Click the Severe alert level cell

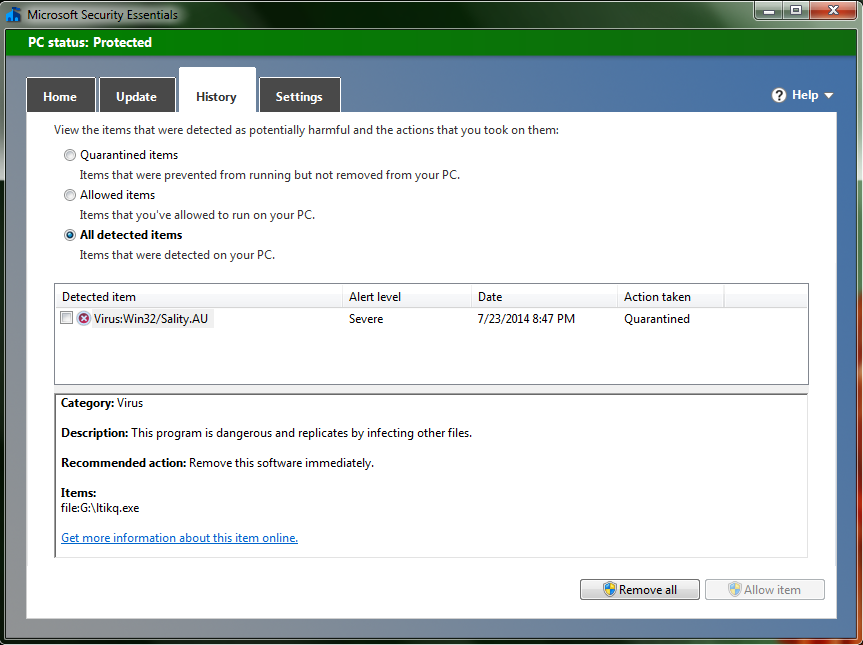[x=366, y=319]
